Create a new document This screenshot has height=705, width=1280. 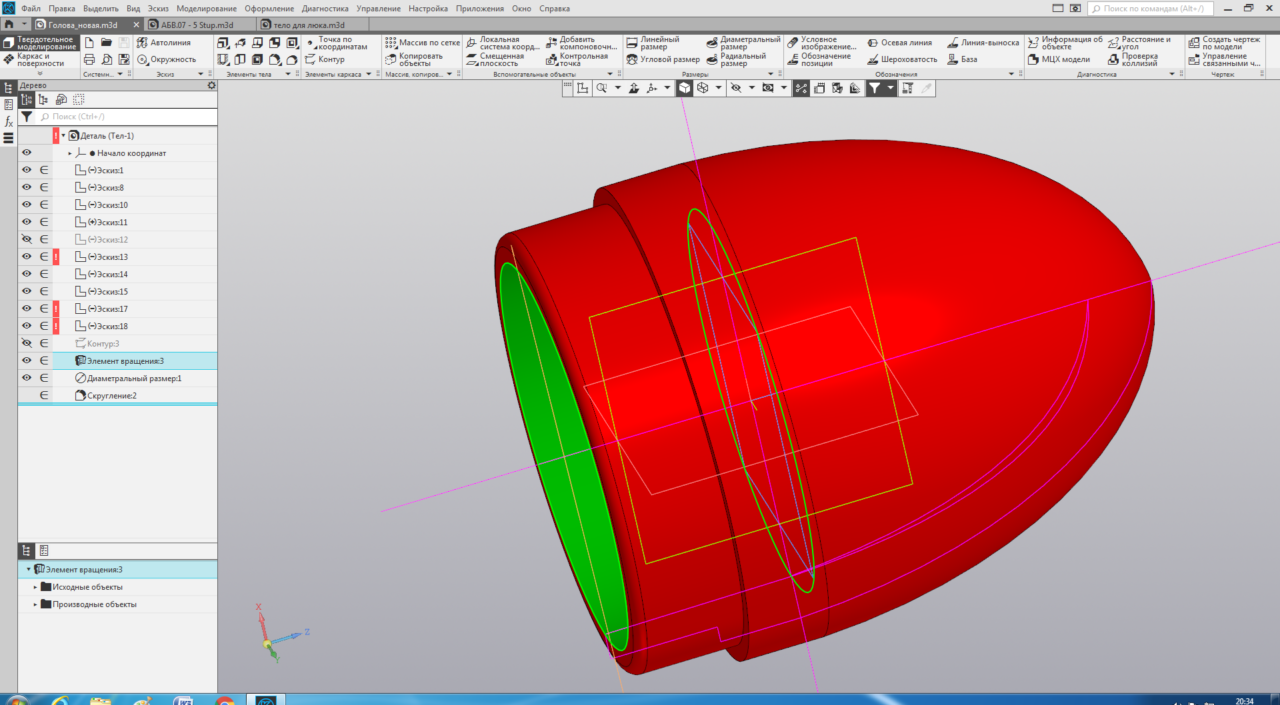click(x=90, y=43)
